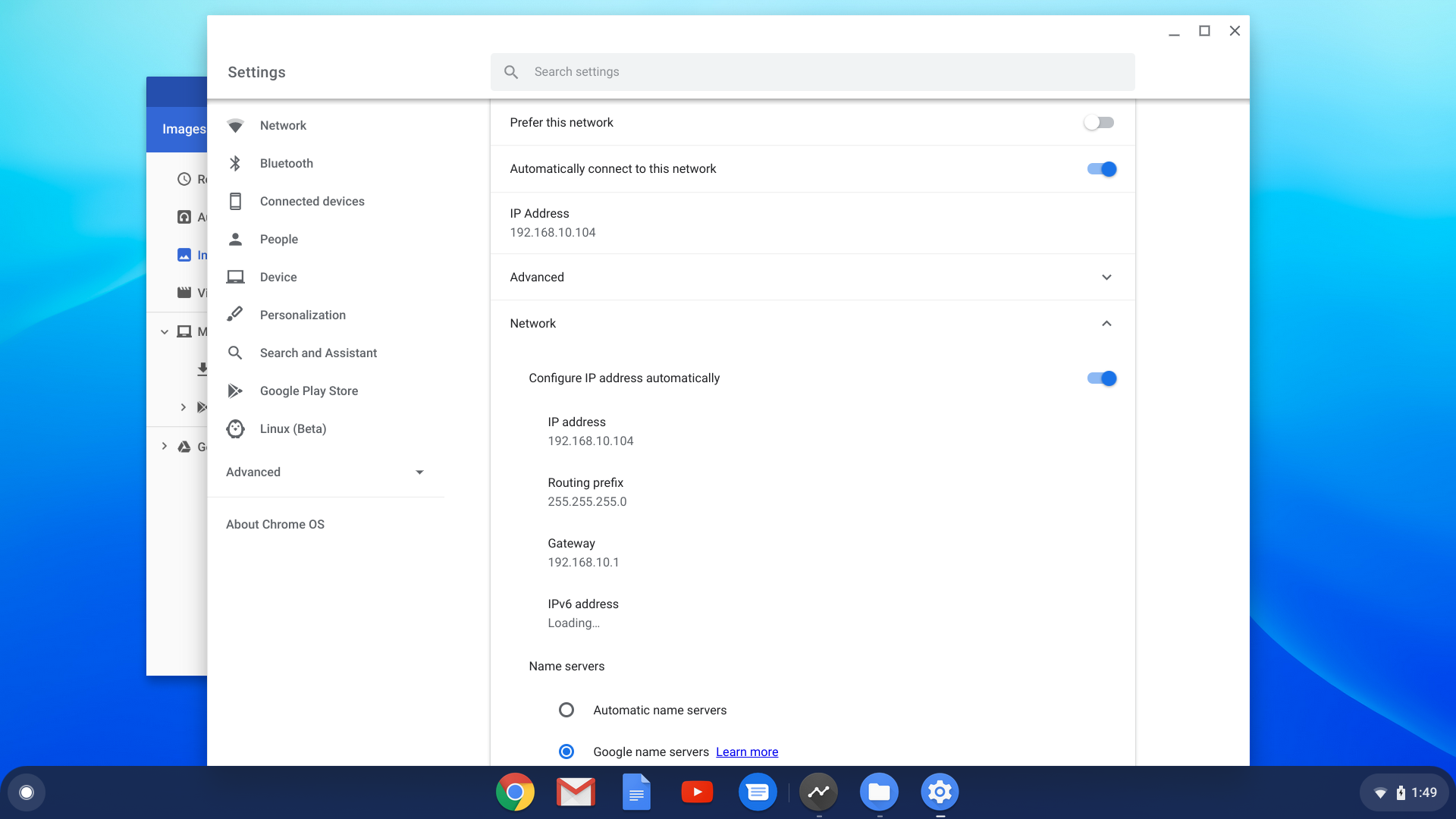Screen dimensions: 1456x819
Task: Click Personalization in settings sidebar
Action: (303, 315)
